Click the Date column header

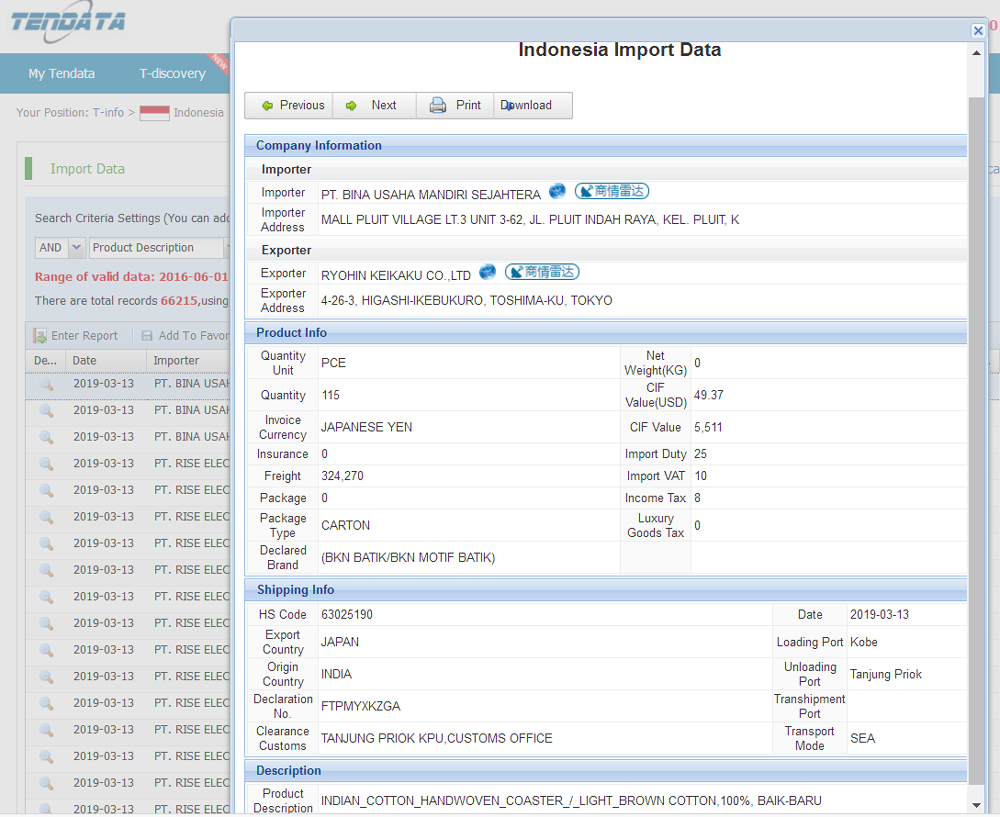(85, 361)
